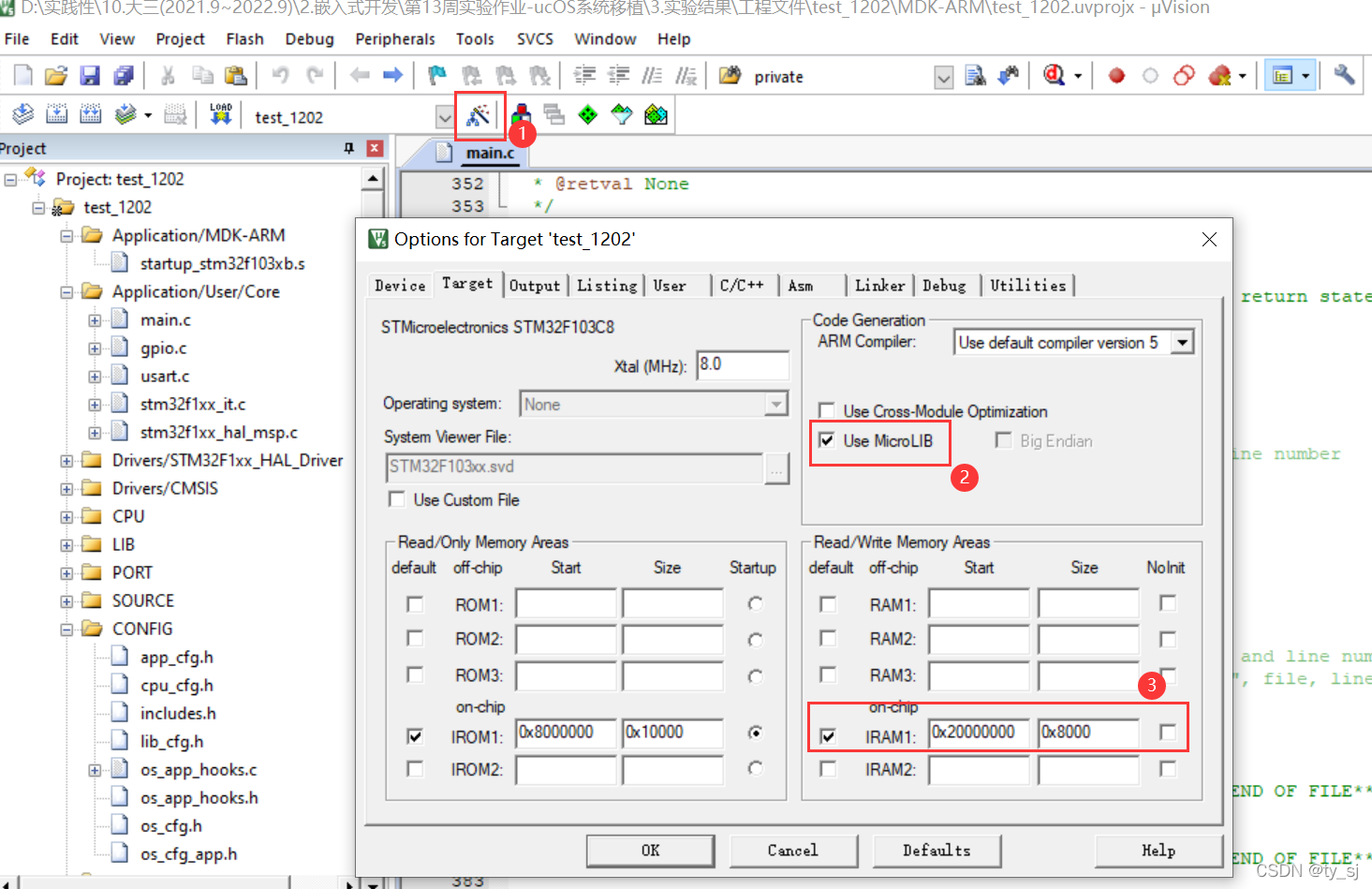Viewport: 1372px width, 889px height.
Task: Click the Find in Files icon
Action: point(975,76)
